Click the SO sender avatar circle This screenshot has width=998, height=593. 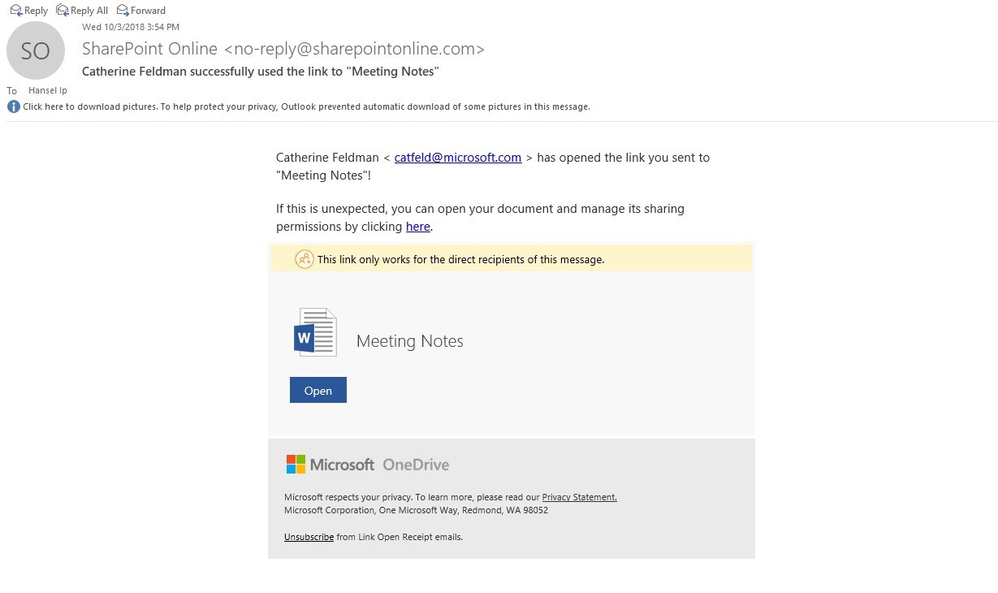36,50
